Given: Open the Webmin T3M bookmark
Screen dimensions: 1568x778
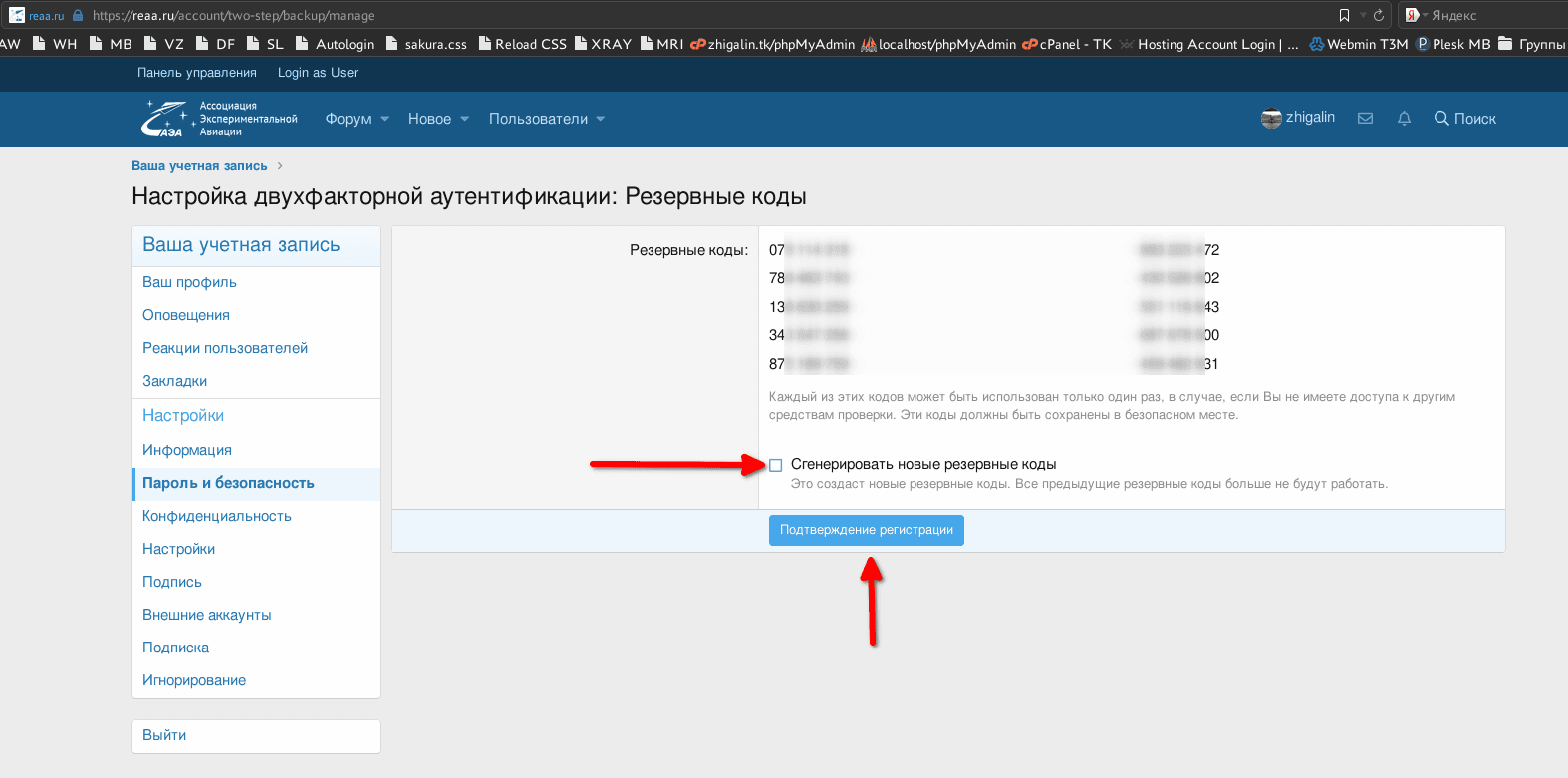Looking at the screenshot, I should (x=1359, y=44).
